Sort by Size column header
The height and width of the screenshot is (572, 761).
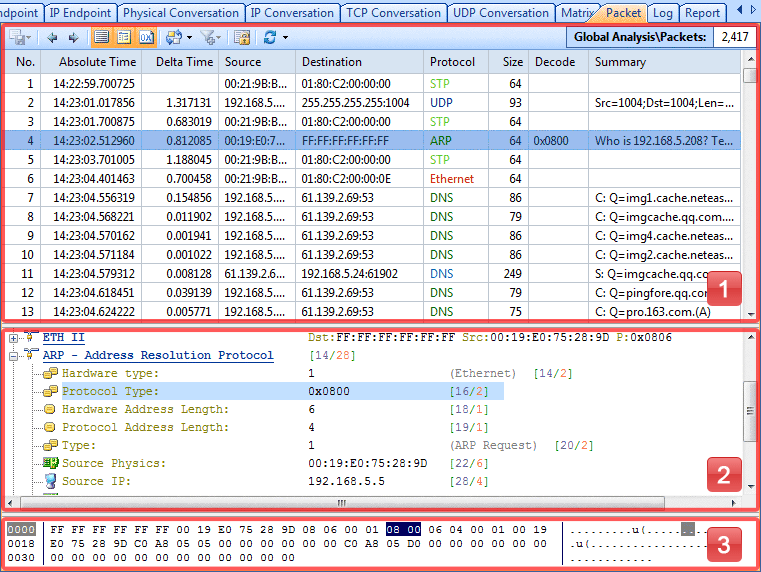click(509, 62)
